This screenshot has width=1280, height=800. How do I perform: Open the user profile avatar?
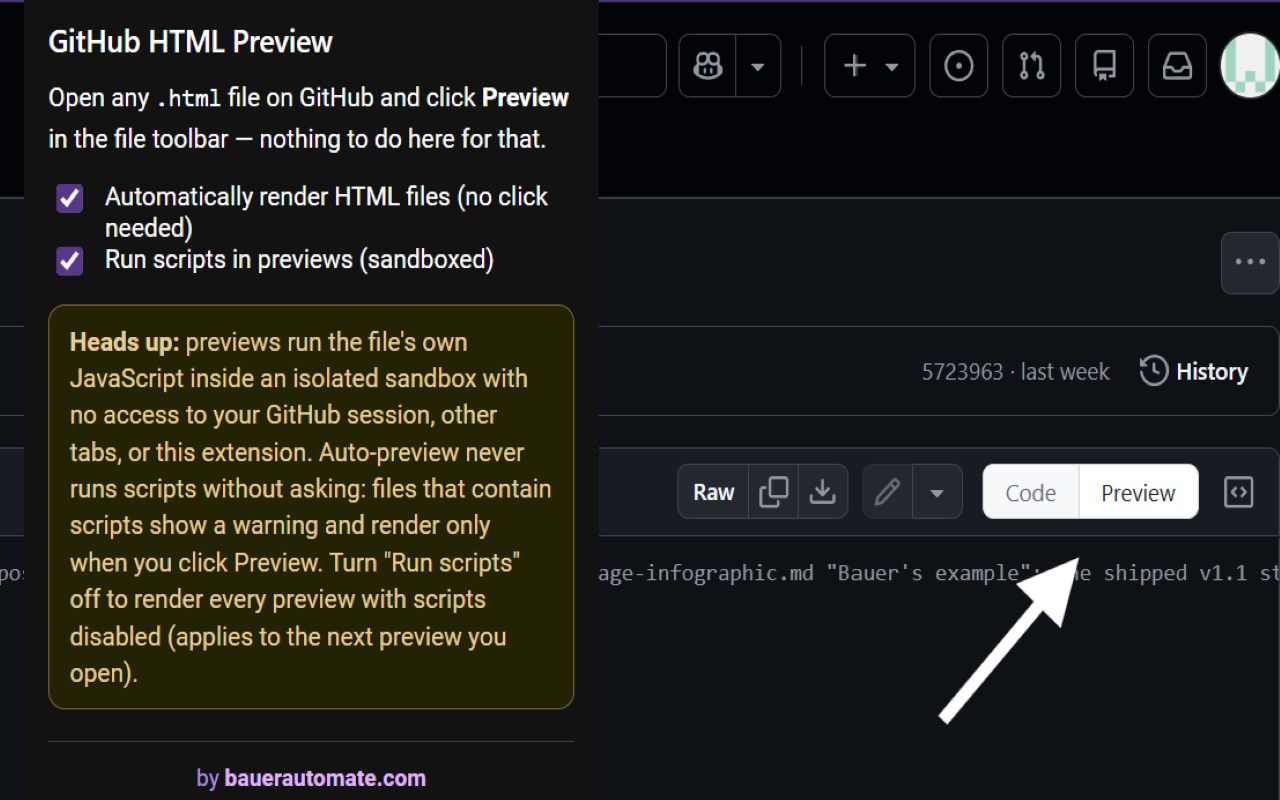1250,66
